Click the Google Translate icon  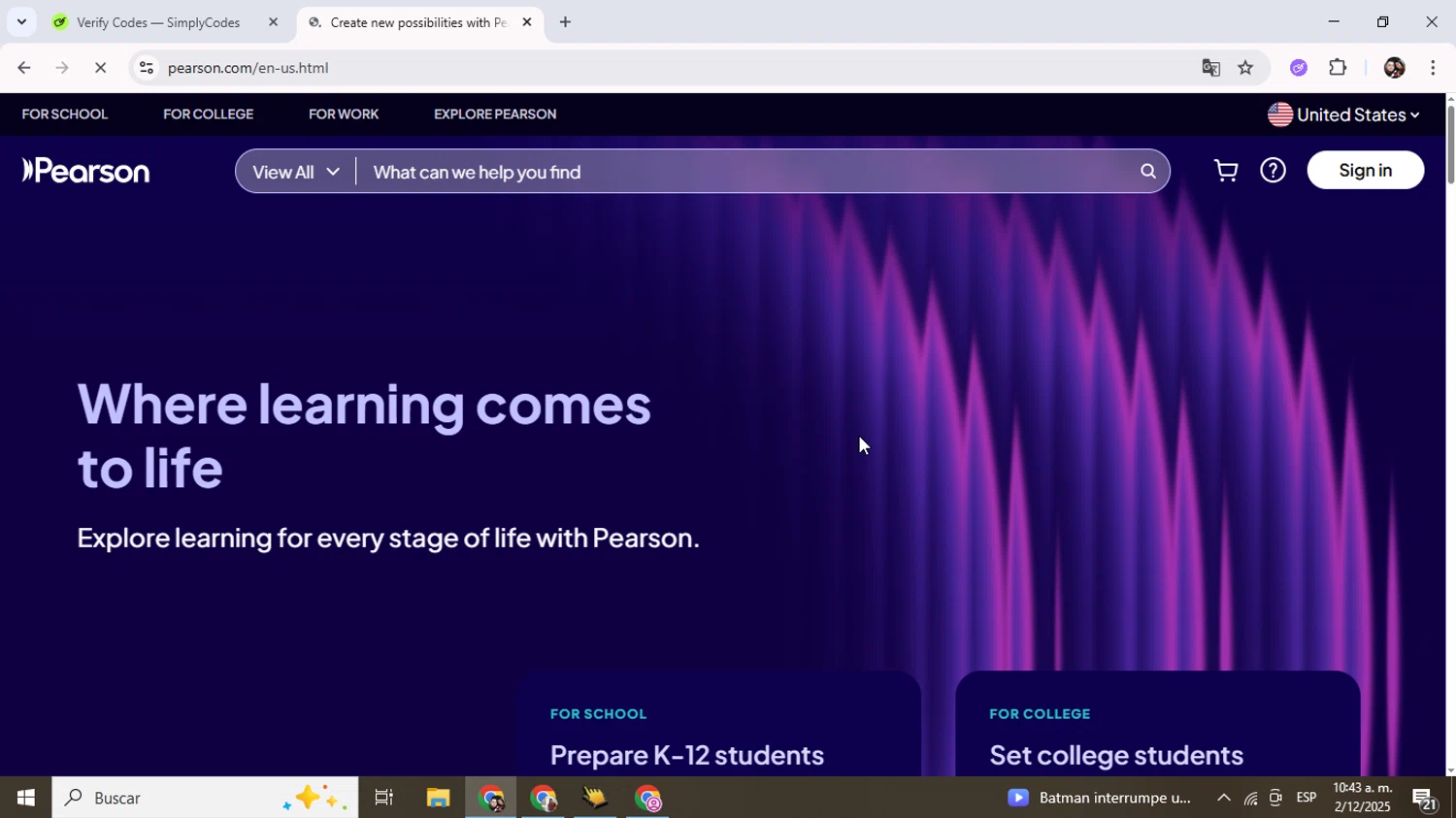[1210, 68]
